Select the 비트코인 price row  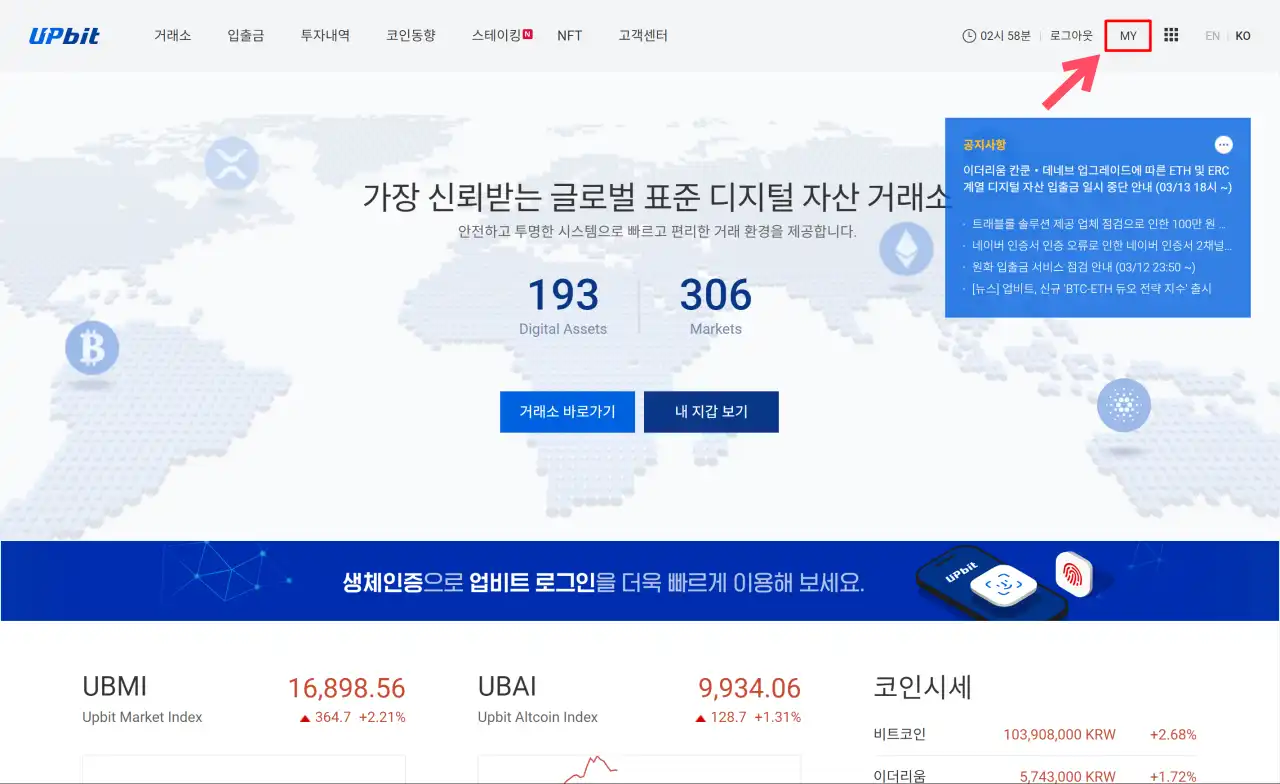(x=1035, y=735)
